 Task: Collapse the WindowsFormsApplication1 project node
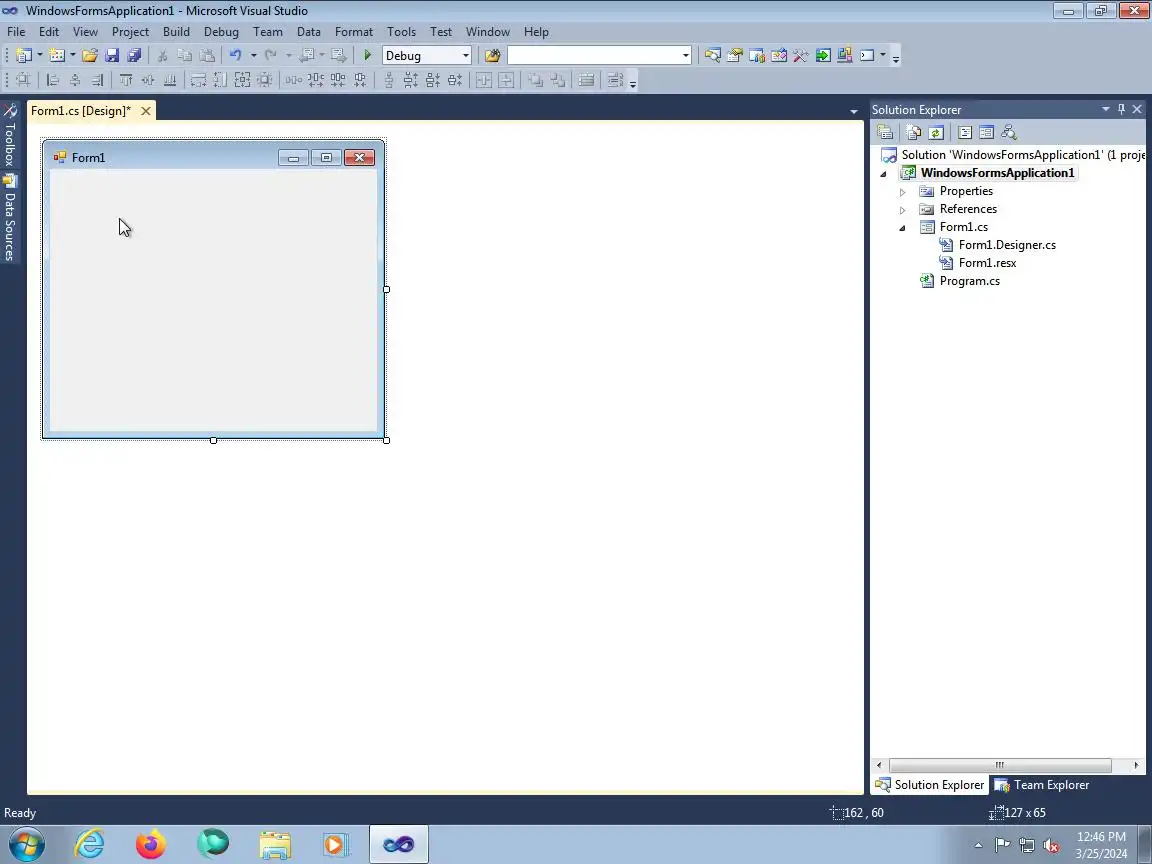(884, 173)
